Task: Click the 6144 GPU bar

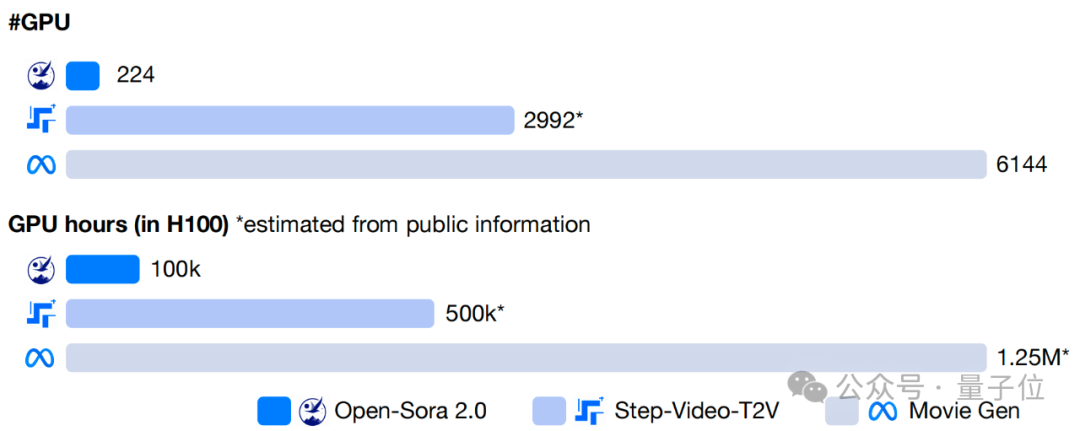Action: (x=526, y=165)
